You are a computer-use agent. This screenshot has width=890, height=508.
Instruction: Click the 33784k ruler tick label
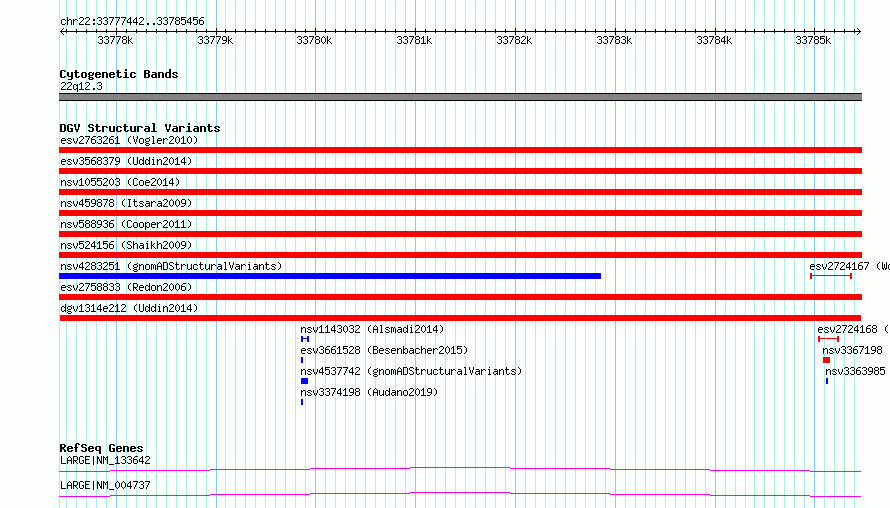pyautogui.click(x=714, y=40)
